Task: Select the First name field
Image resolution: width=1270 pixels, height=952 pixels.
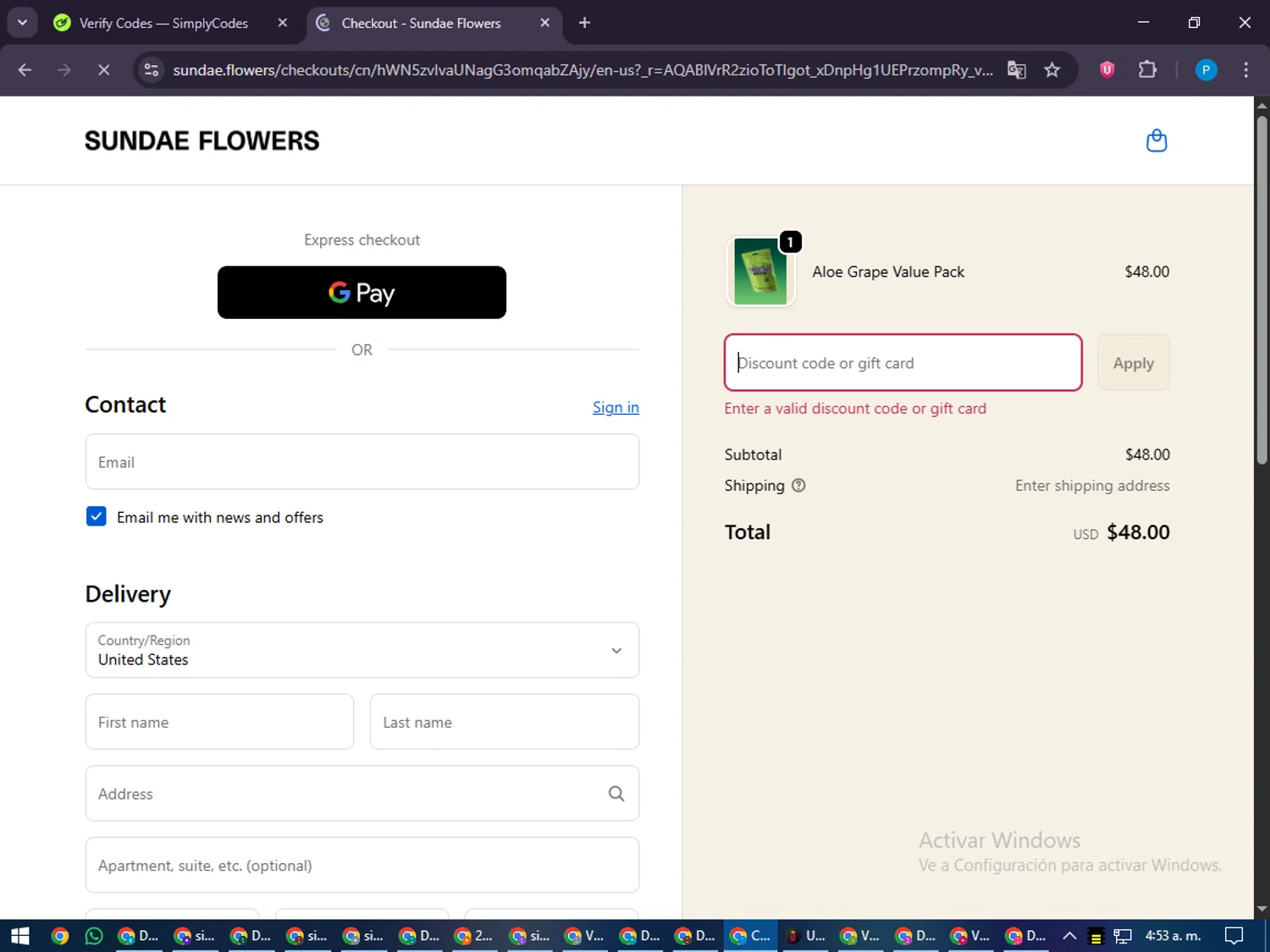Action: pos(219,722)
